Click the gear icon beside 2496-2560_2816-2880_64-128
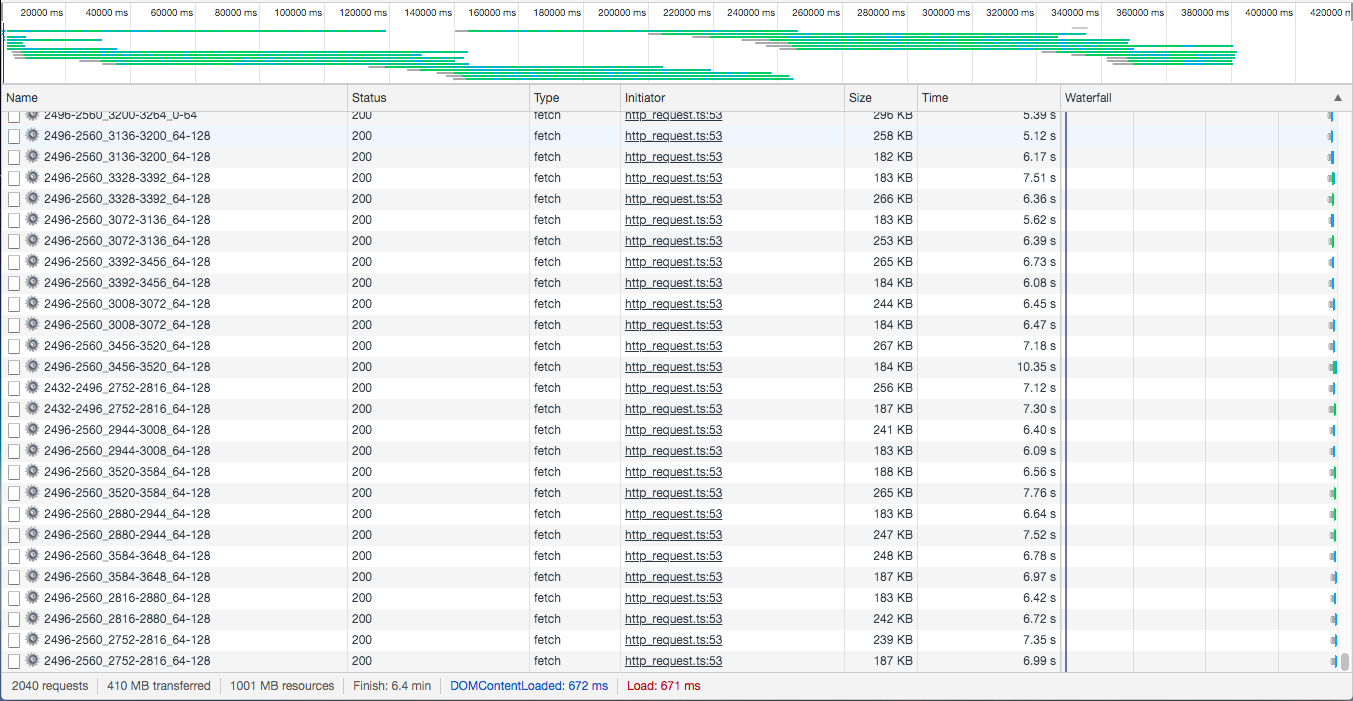 point(32,597)
